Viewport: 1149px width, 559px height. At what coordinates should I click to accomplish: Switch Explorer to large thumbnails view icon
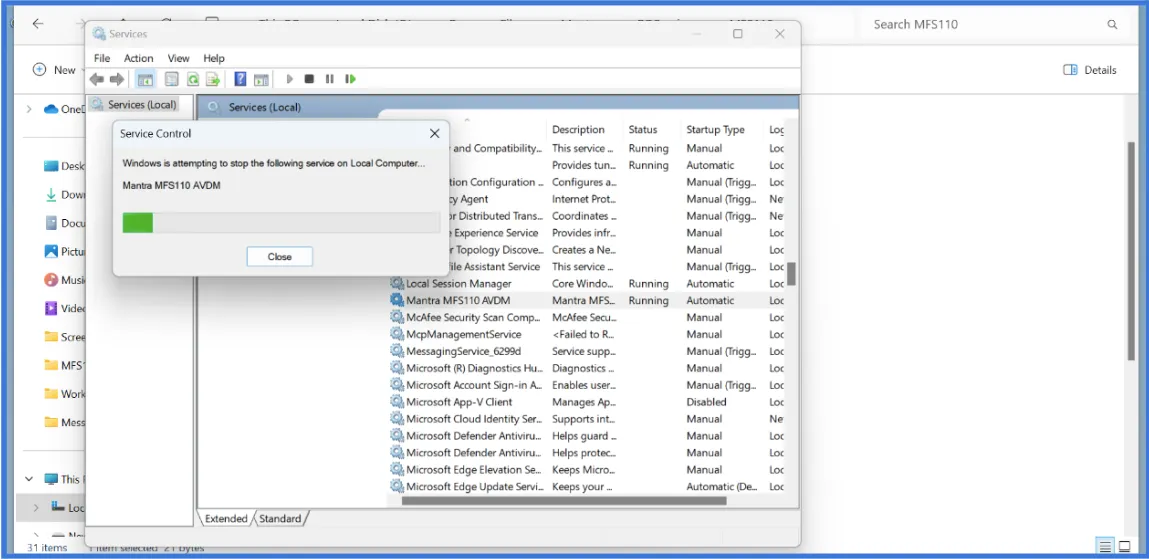[1125, 547]
